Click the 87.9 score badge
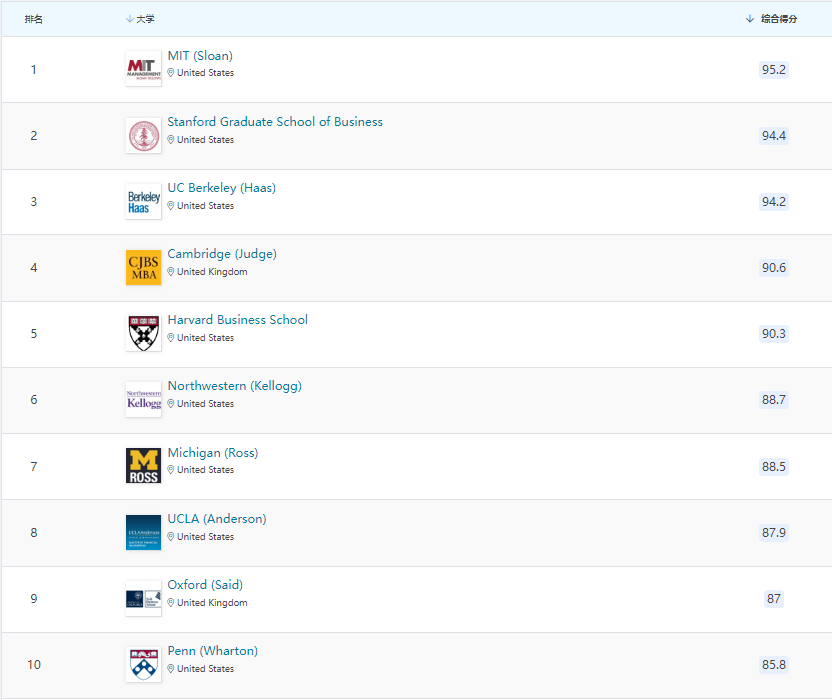The image size is (832, 700). click(x=774, y=532)
